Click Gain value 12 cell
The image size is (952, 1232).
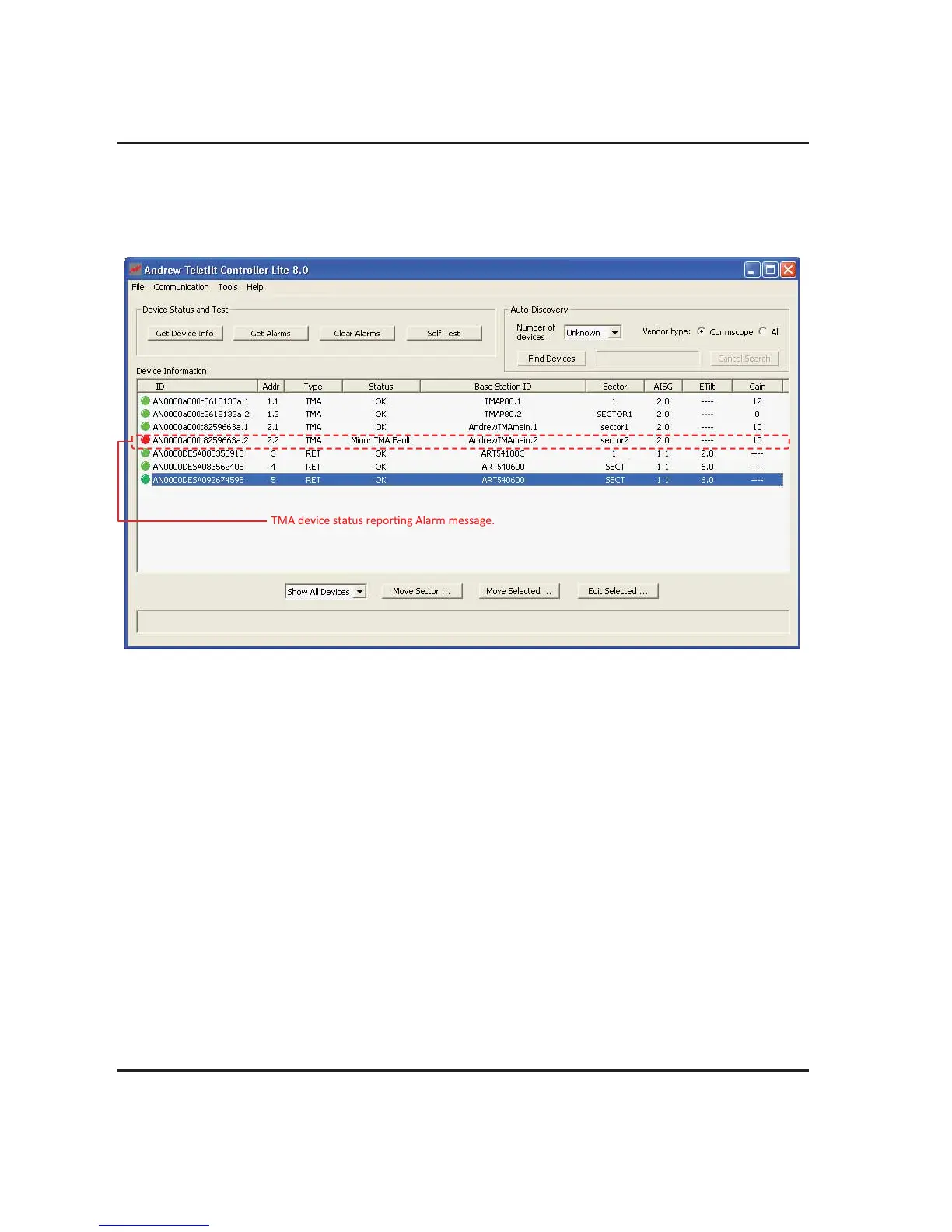pyautogui.click(x=758, y=401)
